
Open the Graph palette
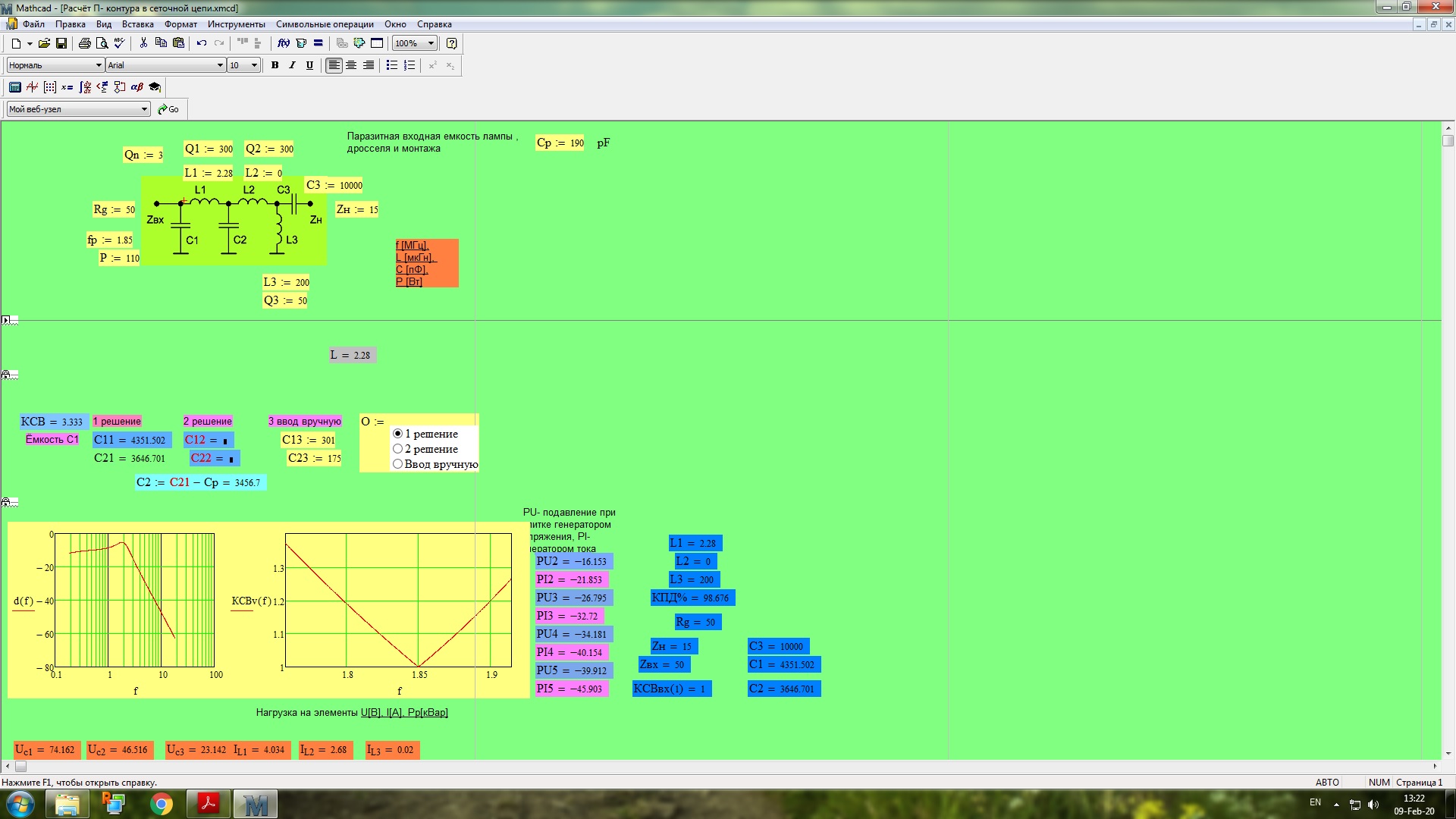(33, 87)
